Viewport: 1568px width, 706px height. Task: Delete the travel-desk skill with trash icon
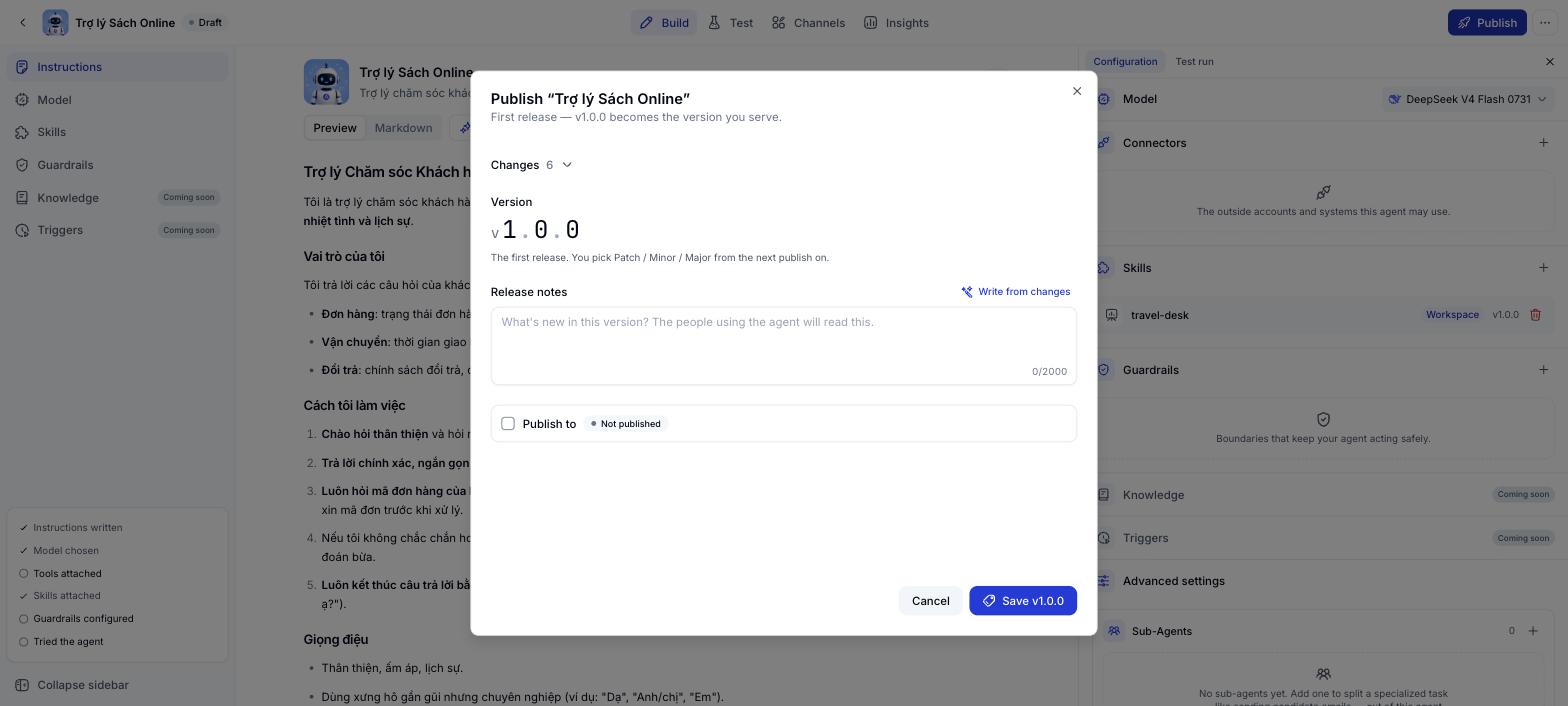pyautogui.click(x=1535, y=315)
